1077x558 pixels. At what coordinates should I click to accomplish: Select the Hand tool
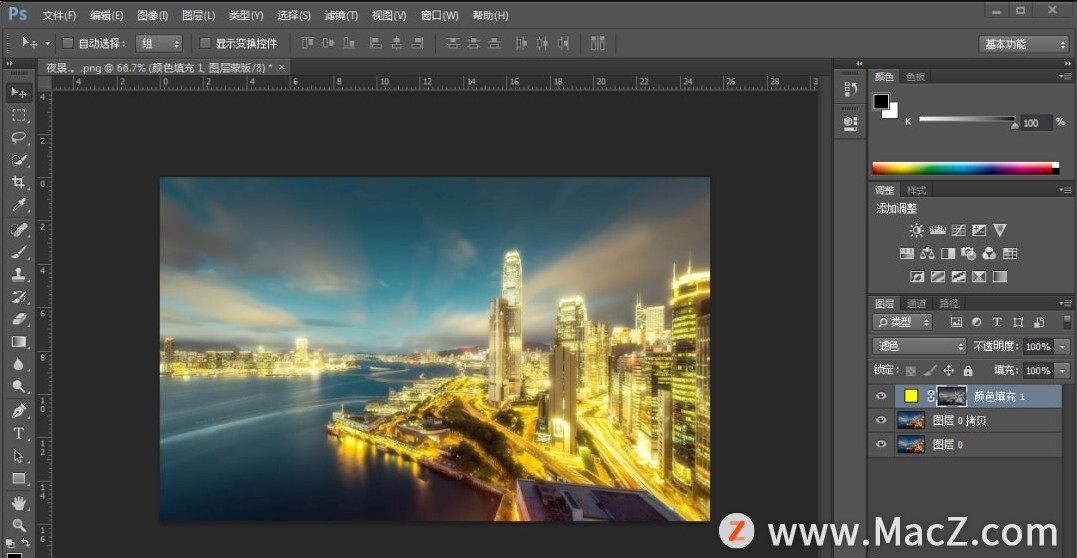[19, 503]
